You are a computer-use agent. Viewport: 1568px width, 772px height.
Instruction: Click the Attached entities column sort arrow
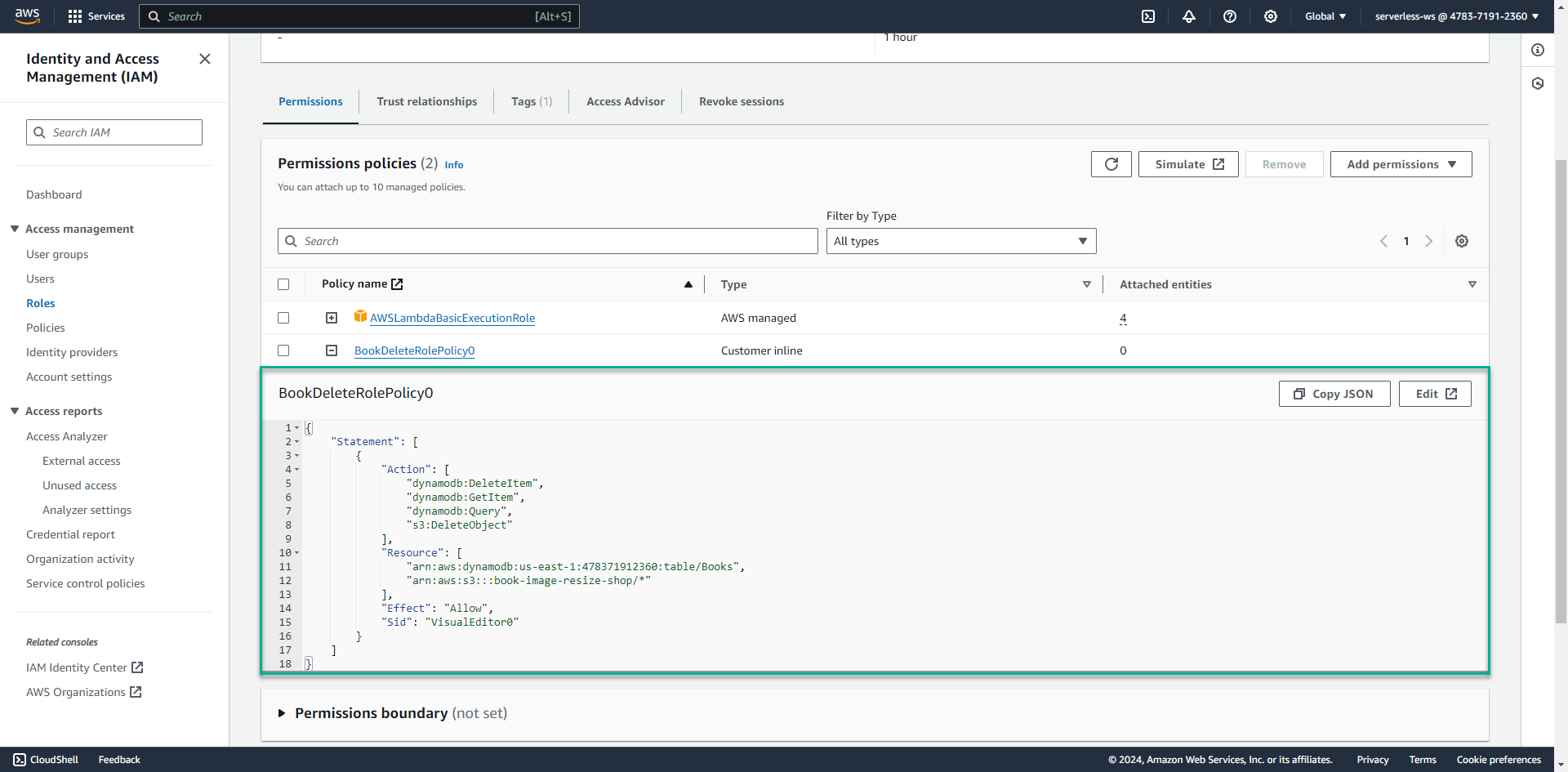1472,284
